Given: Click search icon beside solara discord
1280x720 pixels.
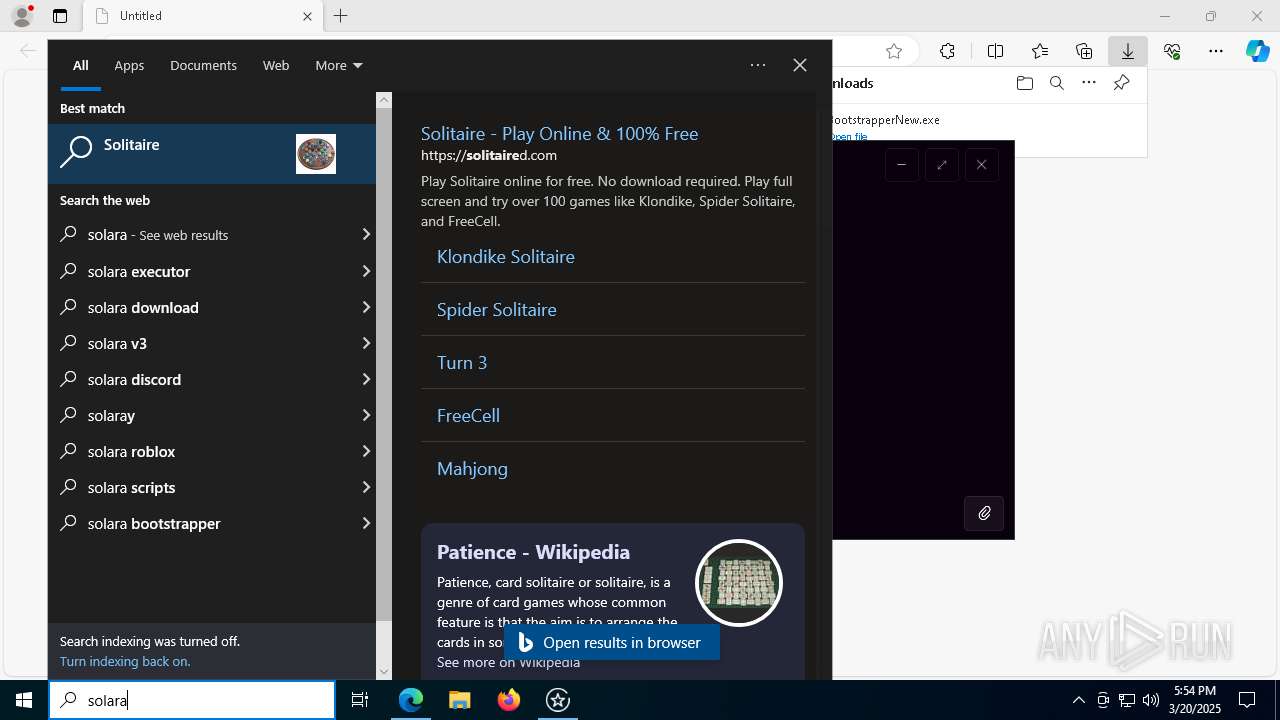Looking at the screenshot, I should 69,379.
